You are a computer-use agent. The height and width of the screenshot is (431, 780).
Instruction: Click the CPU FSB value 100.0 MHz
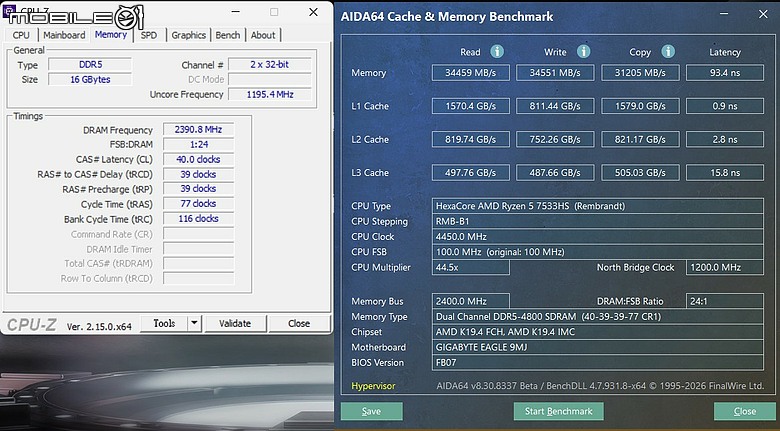tap(598, 252)
